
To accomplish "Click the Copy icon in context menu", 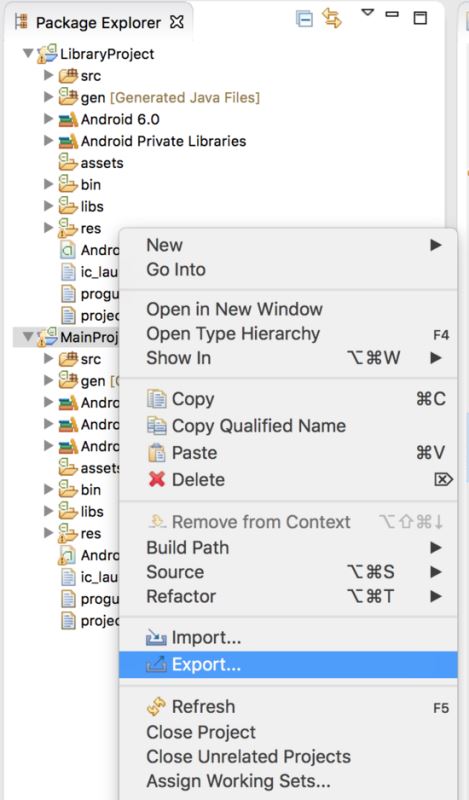I will pyautogui.click(x=157, y=398).
